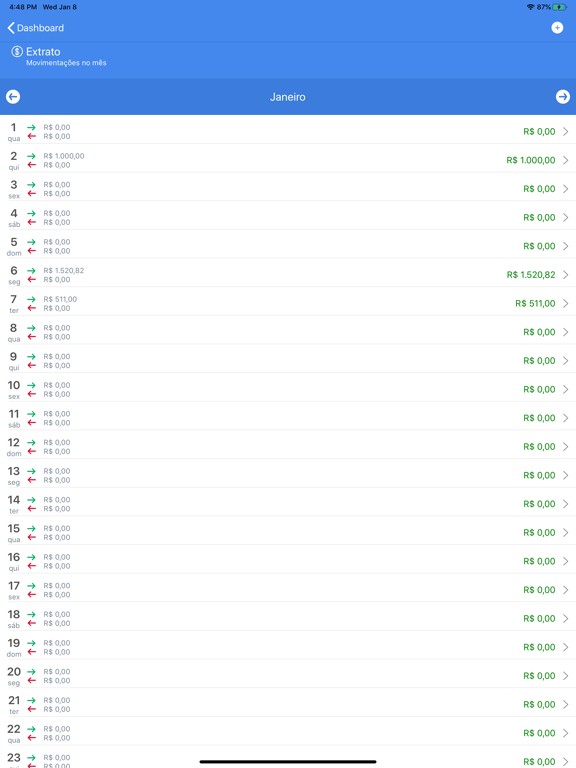The height and width of the screenshot is (768, 576).
Task: Tap green income arrow for day 18
Action: [x=31, y=615]
